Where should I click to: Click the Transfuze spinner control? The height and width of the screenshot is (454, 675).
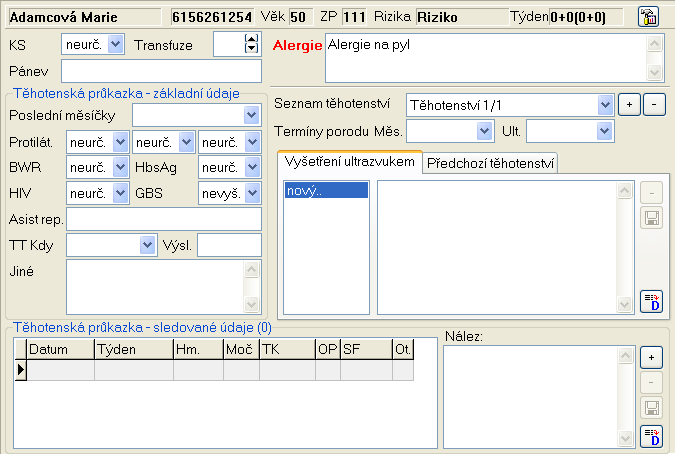251,45
